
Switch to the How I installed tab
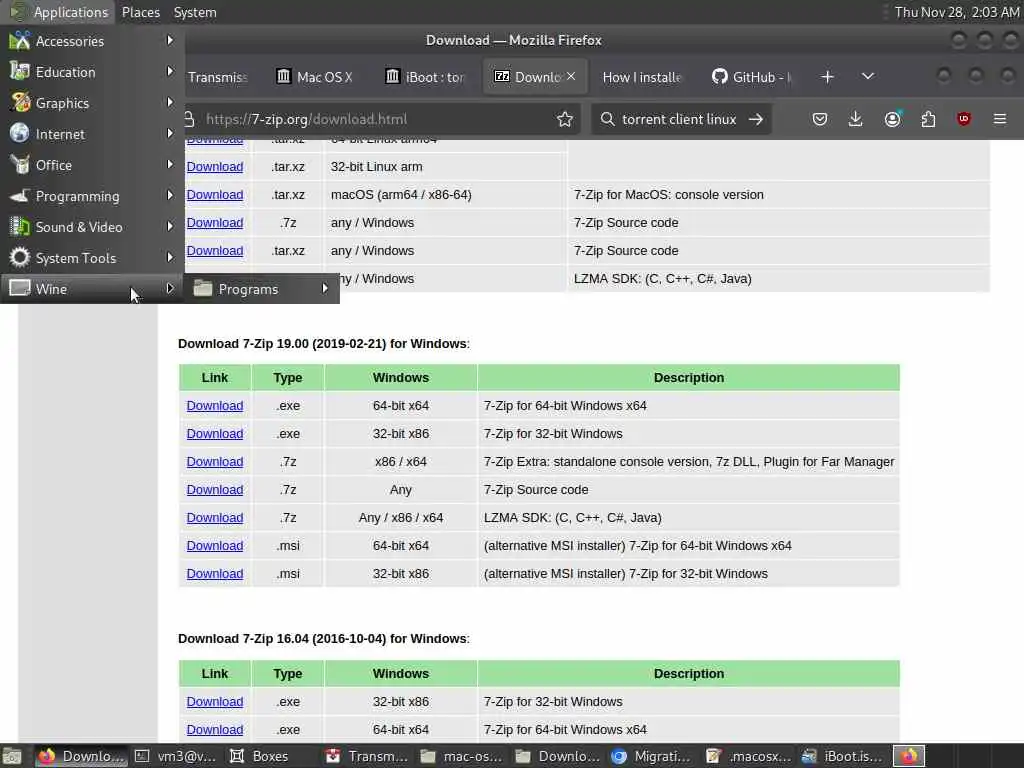641,77
